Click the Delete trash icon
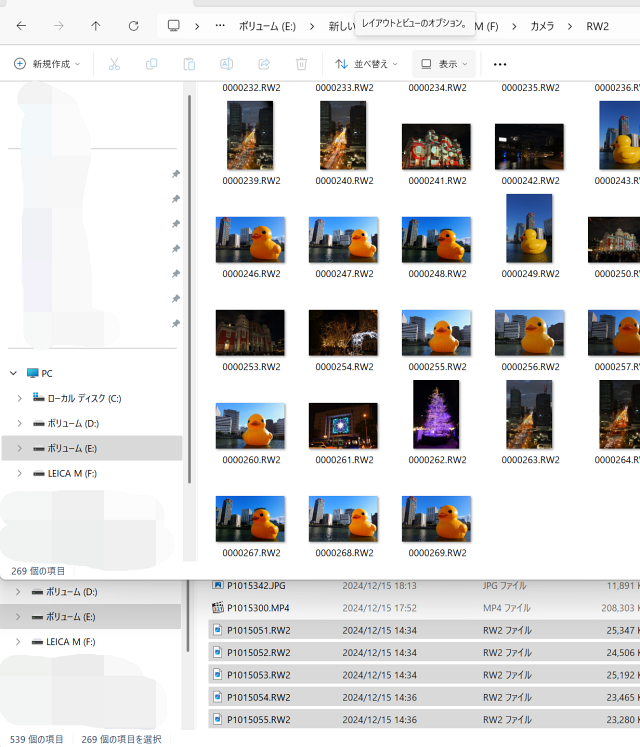This screenshot has height=747, width=640. pos(301,64)
